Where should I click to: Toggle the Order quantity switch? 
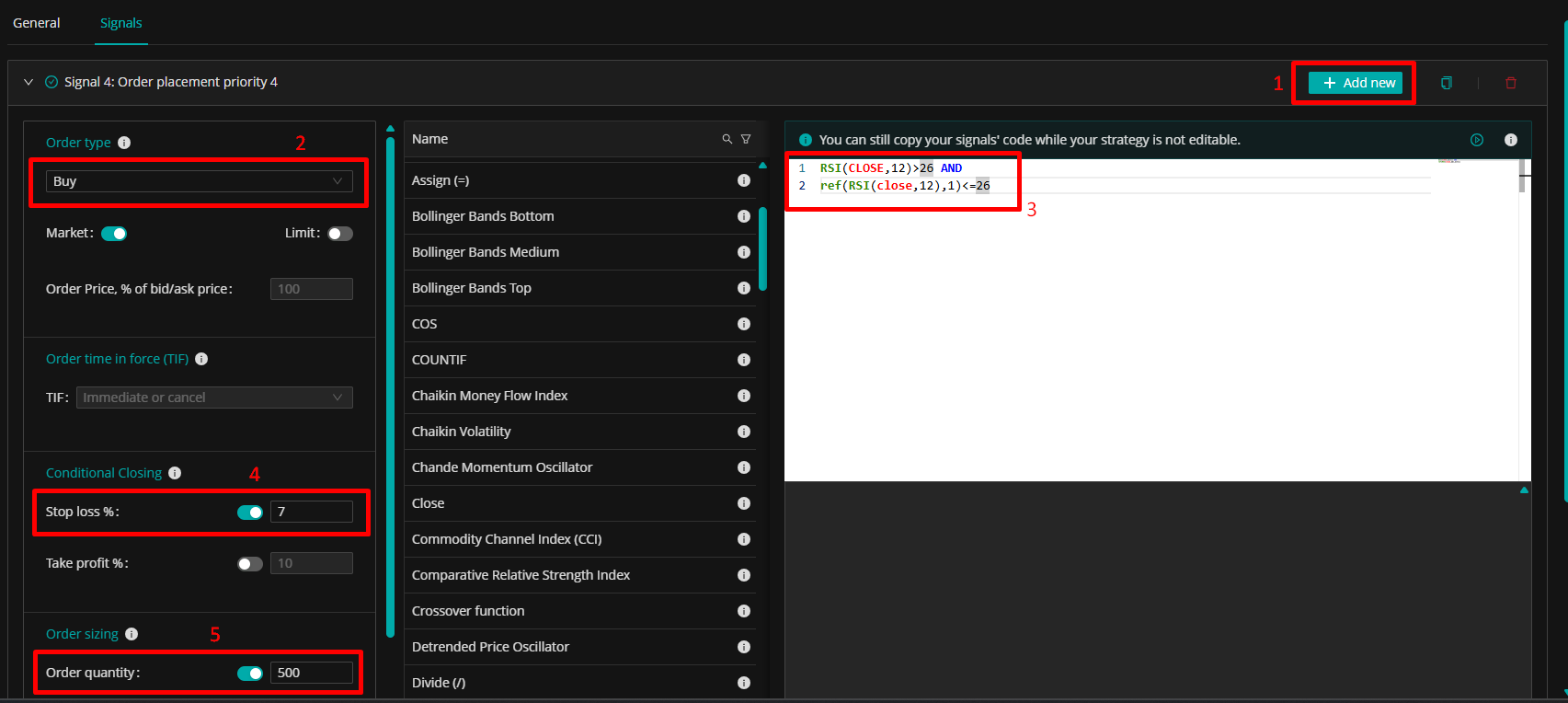pos(250,674)
